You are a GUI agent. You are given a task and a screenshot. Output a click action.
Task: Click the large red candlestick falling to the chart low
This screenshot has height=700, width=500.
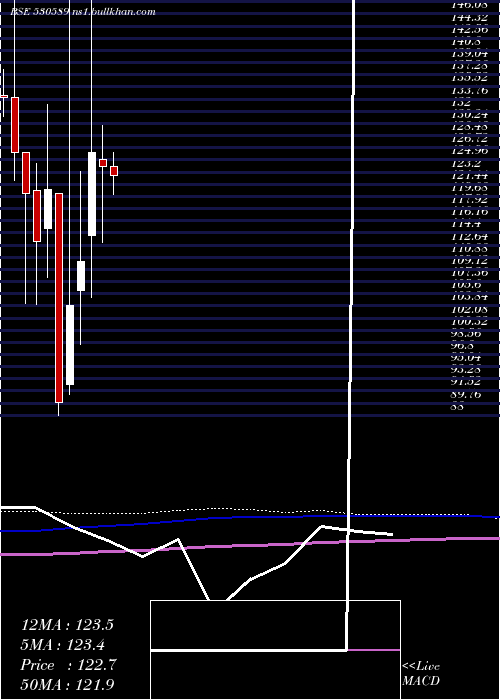[59, 298]
